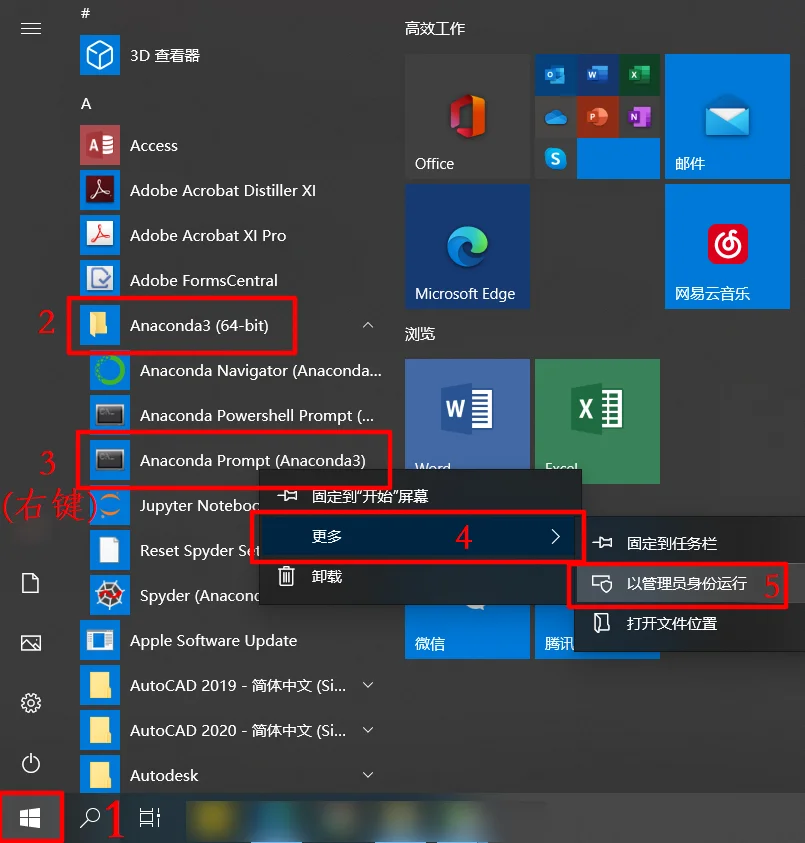Click the Power button in the sidebar
This screenshot has width=805, height=843.
point(31,764)
